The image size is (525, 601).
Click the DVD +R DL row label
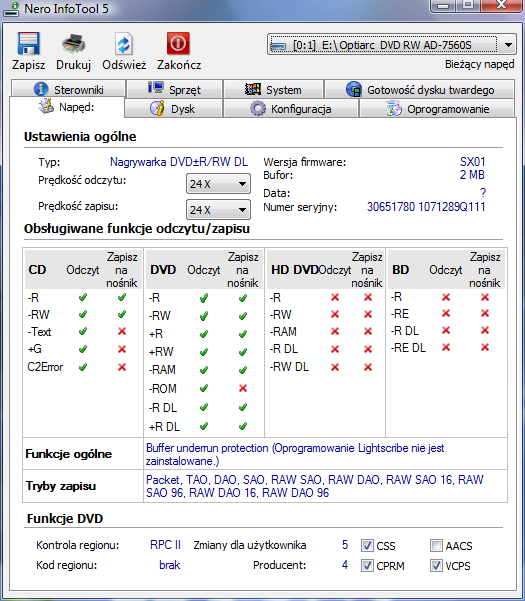pyautogui.click(x=164, y=426)
